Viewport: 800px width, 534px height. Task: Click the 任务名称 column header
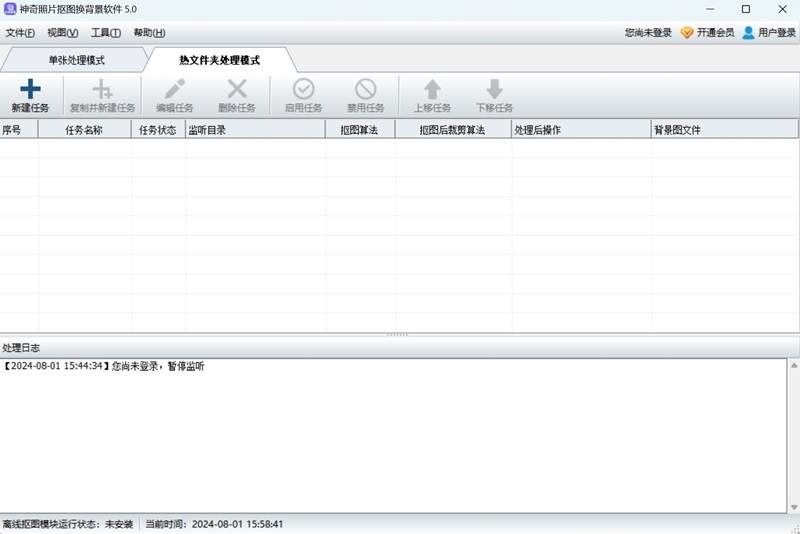[x=84, y=130]
